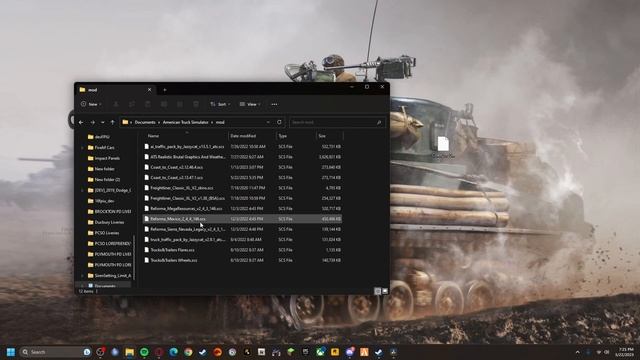Select Coast_to_Coast_v2.12.46.4.scs file
640x360 pixels.
pos(242,167)
